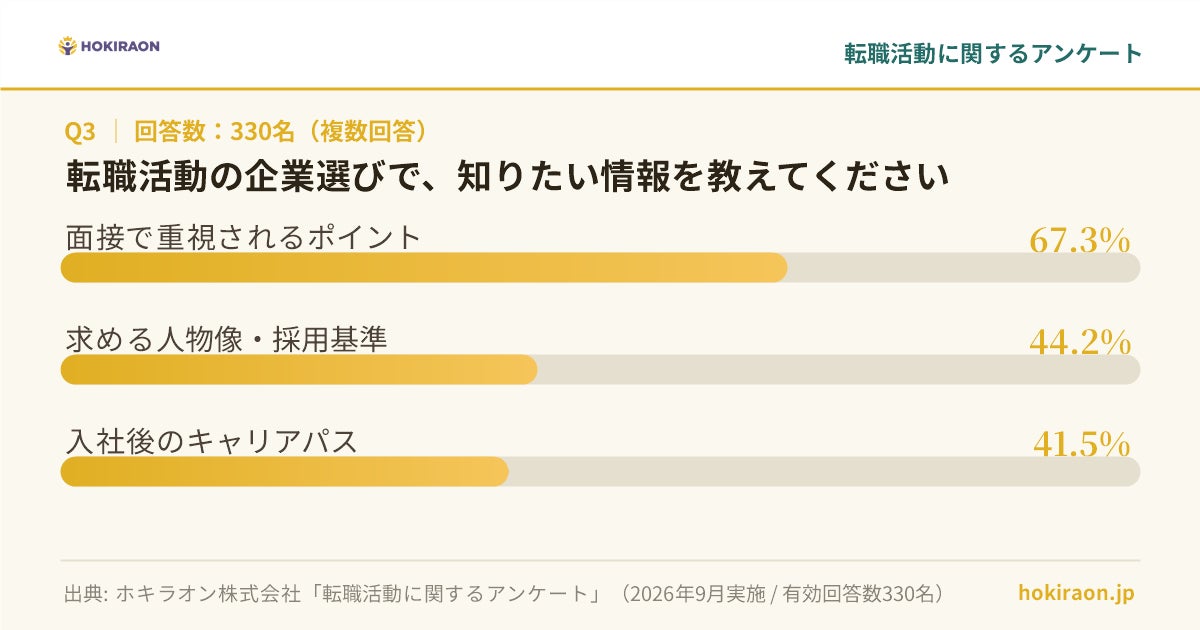Screen dimensions: 1200x630
Task: Click the 入社後のキャリアパス label
Action: pos(211,441)
